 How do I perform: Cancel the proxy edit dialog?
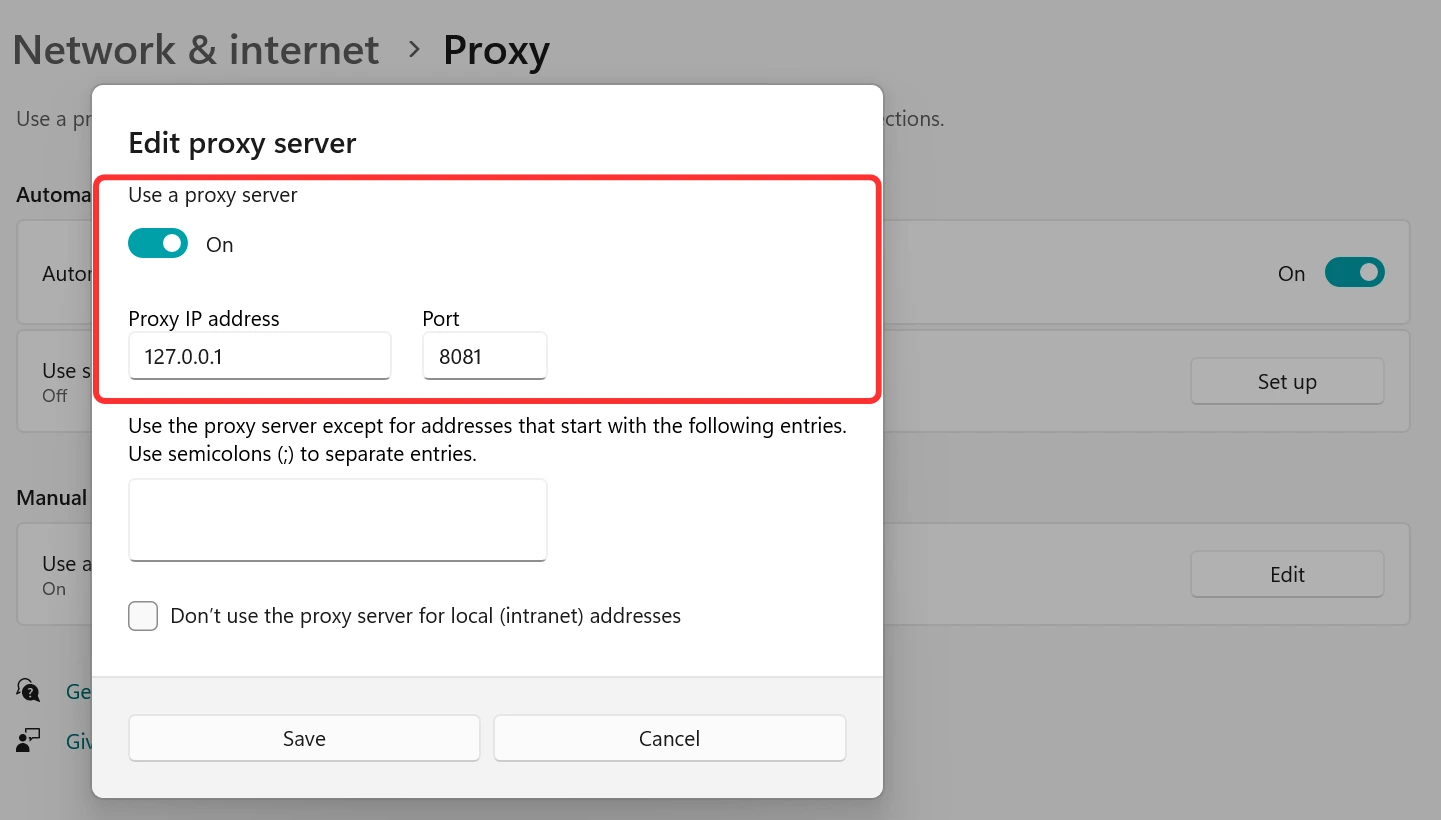click(x=669, y=738)
